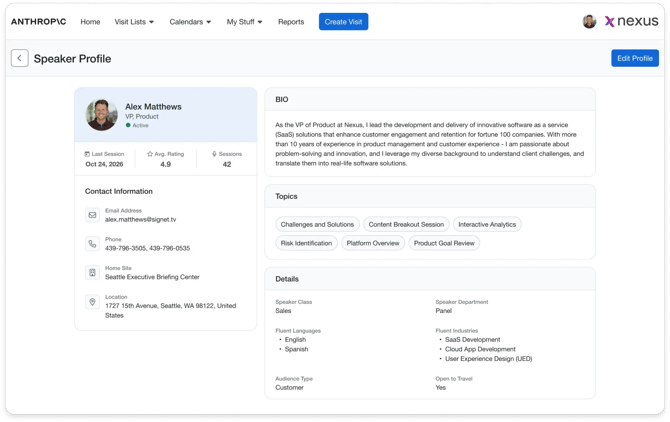Open the Reports menu item
Screen dimensions: 670x422
[x=291, y=21]
